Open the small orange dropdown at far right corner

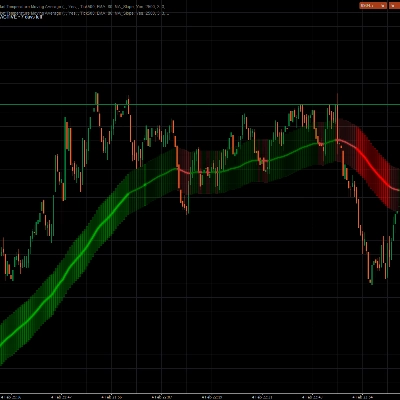point(394,5)
